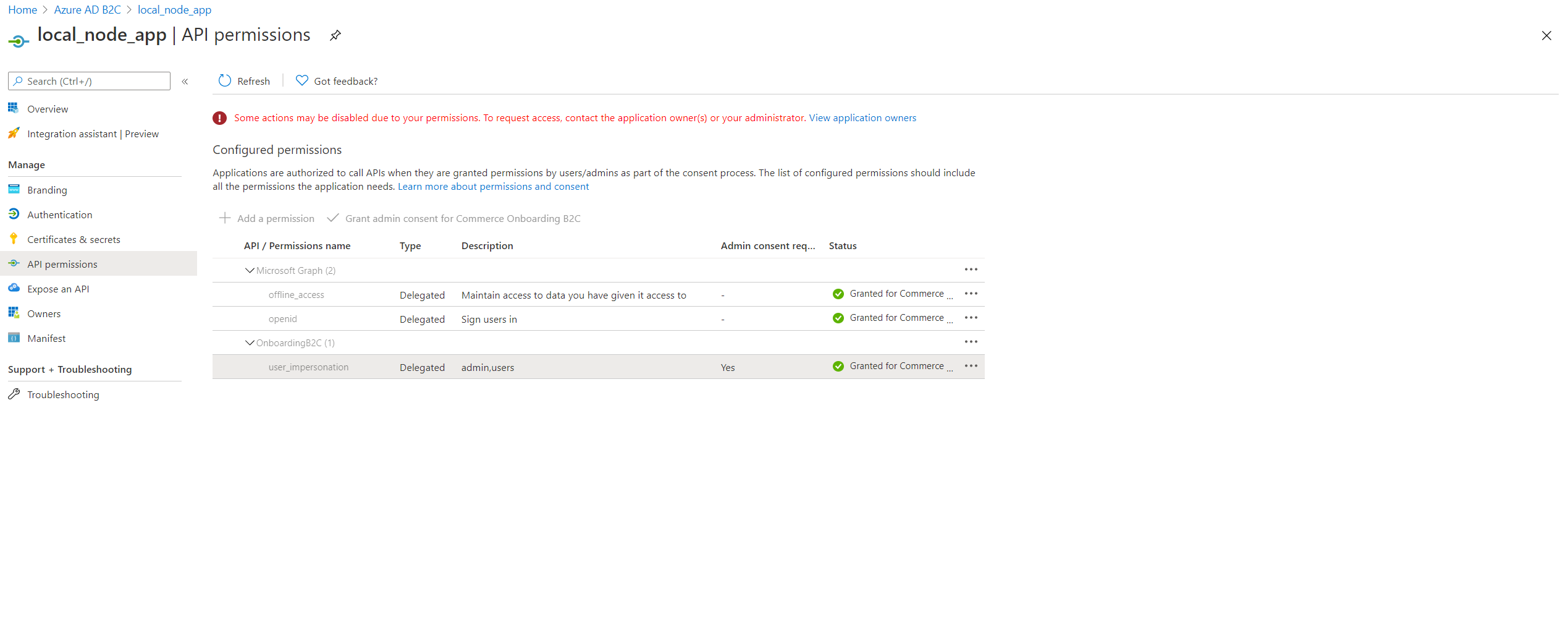This screenshot has height=617, width=1568.
Task: Click the app registration logo icon
Action: click(19, 41)
